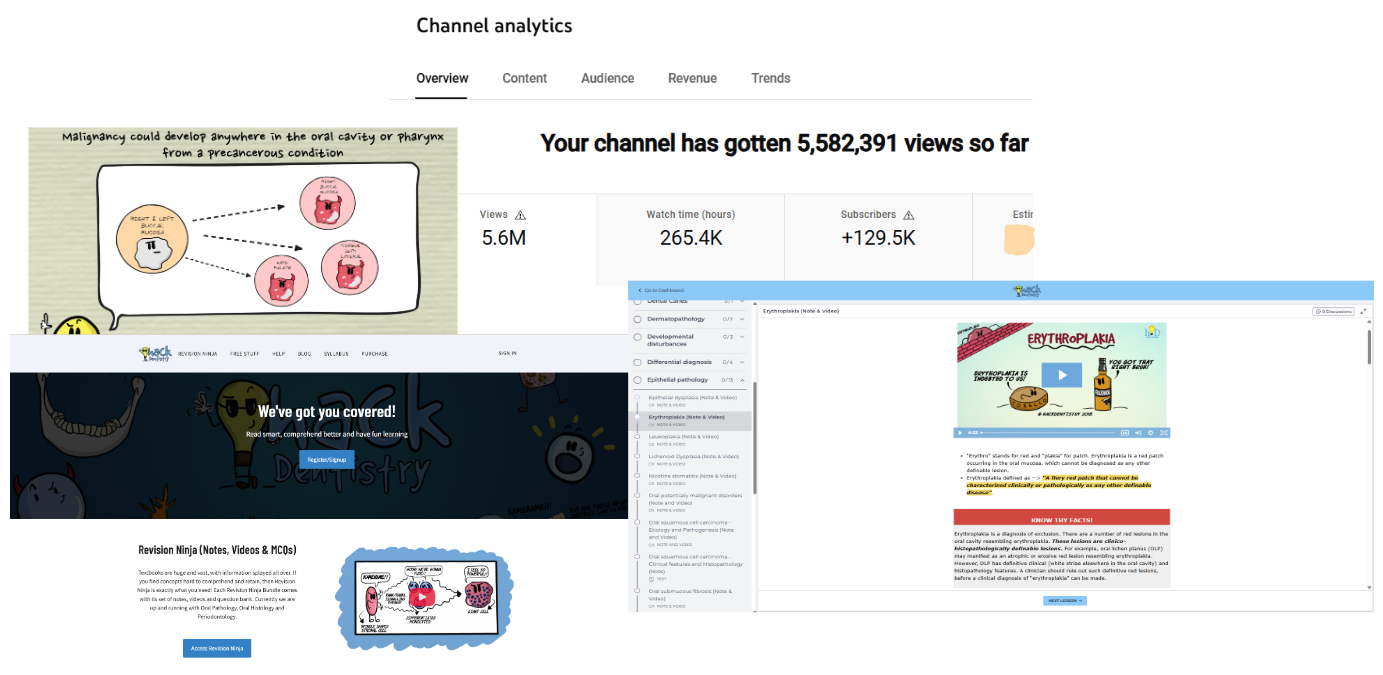Open Purchase in website navbar
The width and height of the screenshot is (1383, 675).
[375, 354]
